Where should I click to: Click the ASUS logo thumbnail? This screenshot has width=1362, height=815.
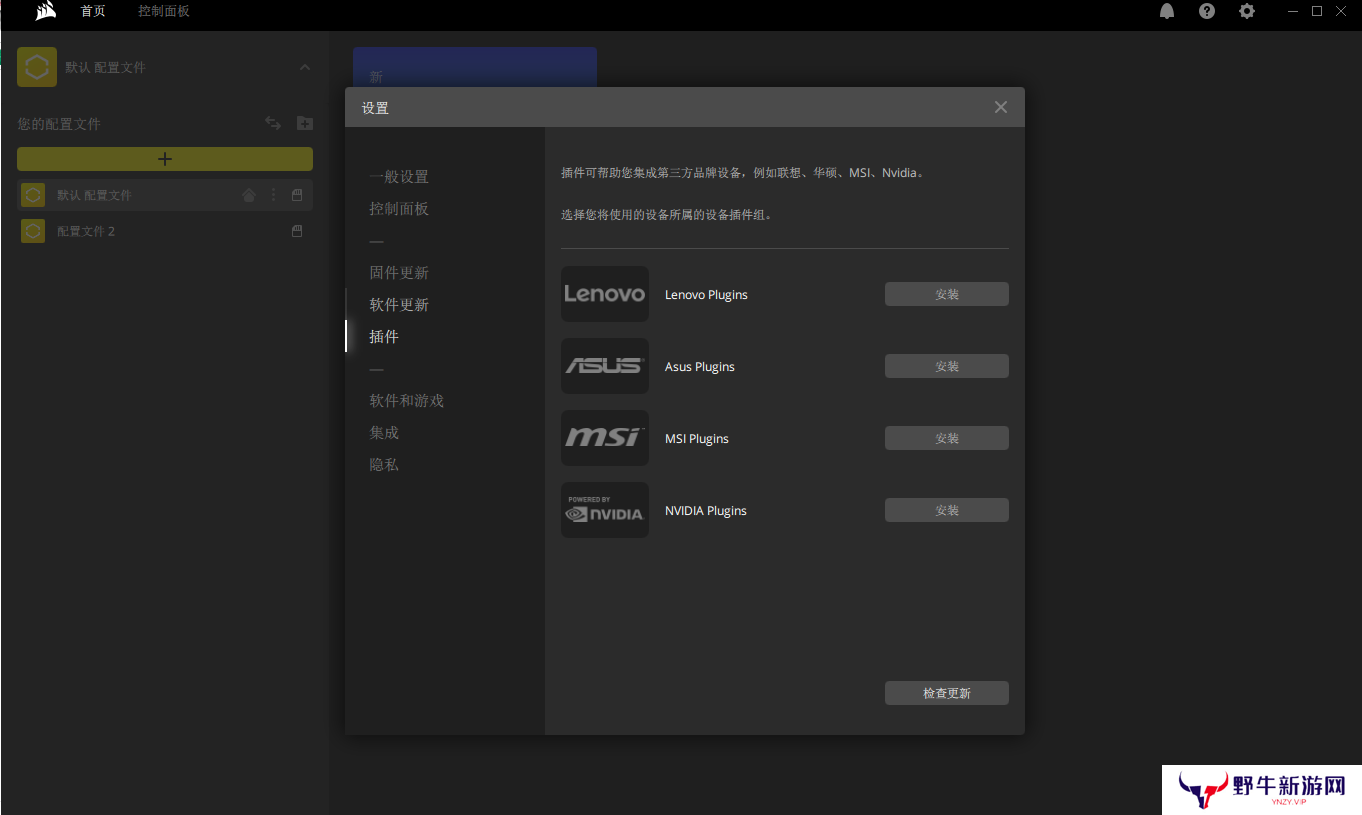tap(605, 366)
